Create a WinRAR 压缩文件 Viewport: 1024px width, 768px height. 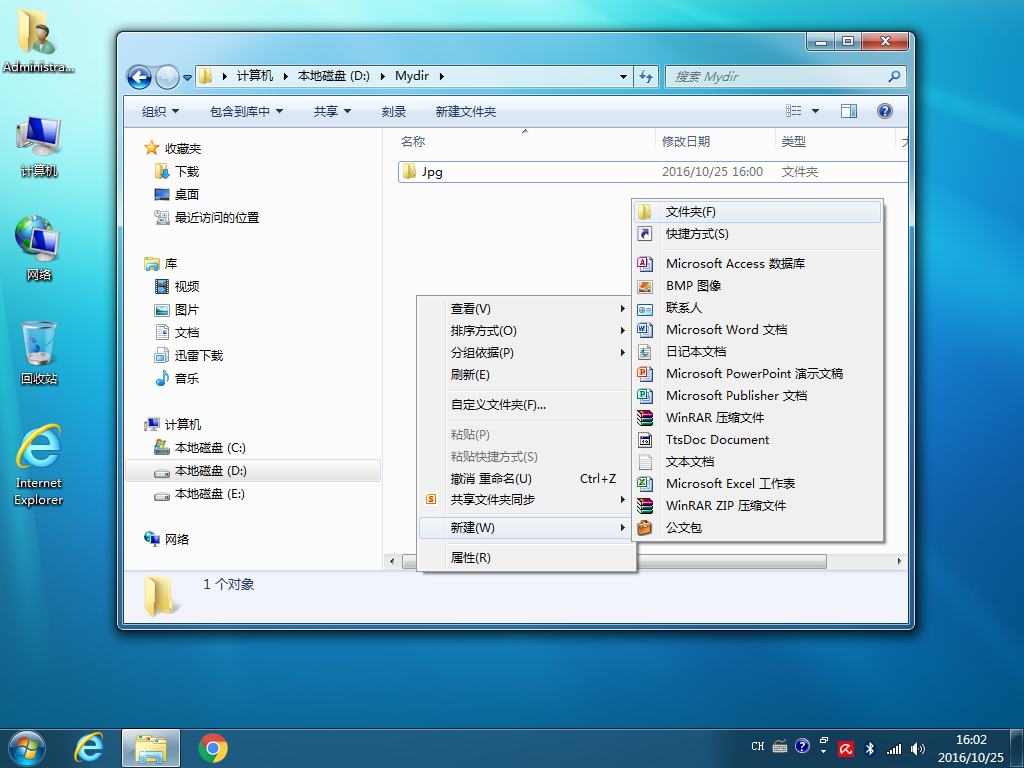pos(758,417)
